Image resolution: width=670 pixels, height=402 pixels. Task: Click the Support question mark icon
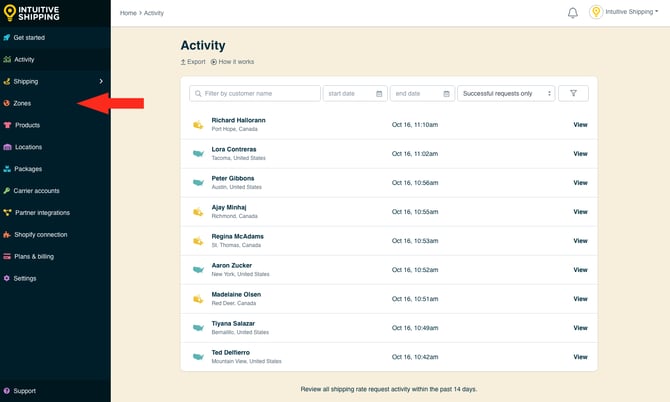click(6, 391)
